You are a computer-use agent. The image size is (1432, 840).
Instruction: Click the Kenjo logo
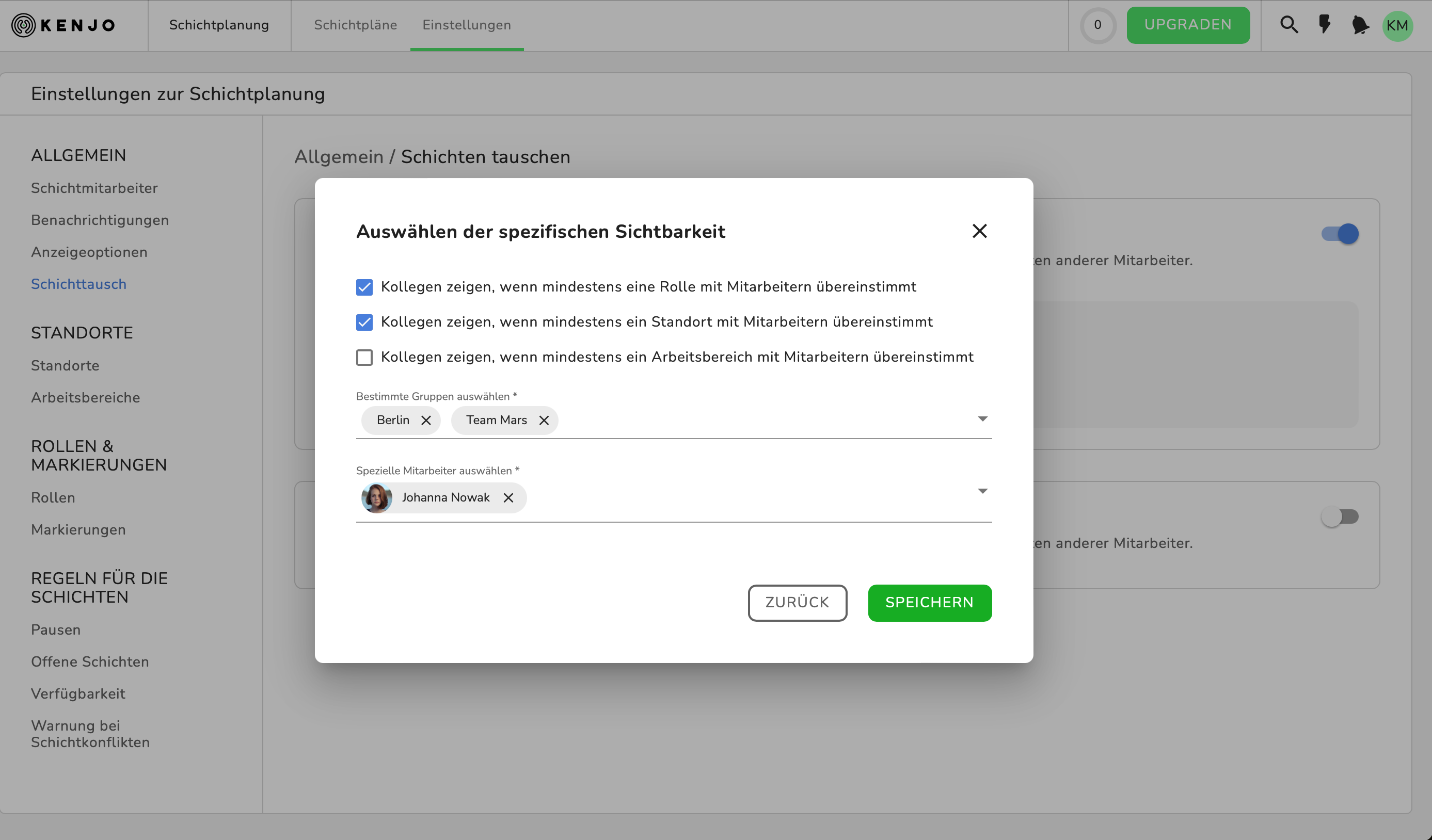coord(63,25)
